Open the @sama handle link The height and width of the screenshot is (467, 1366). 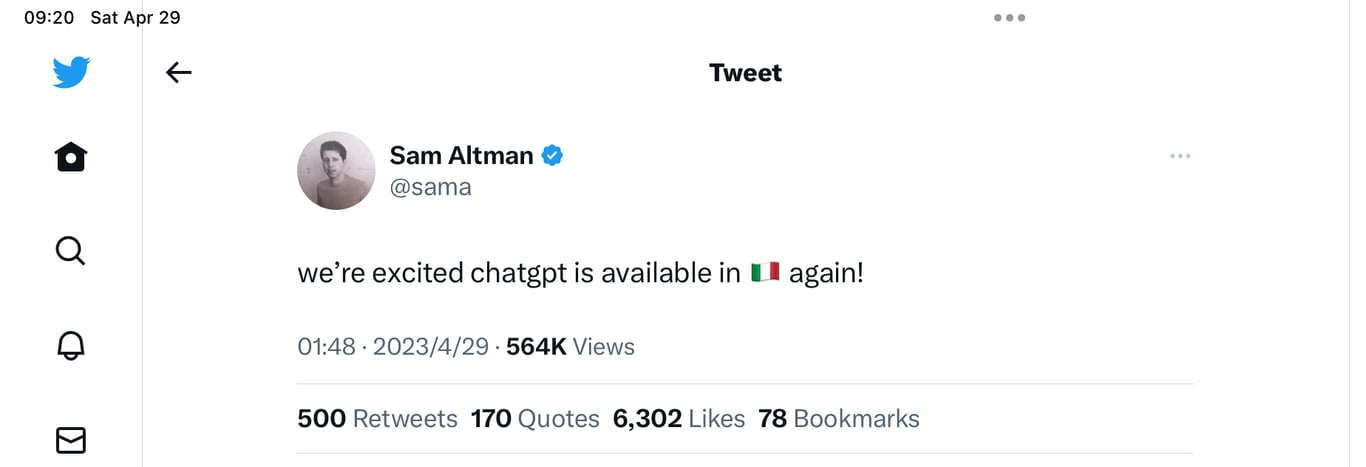[430, 187]
